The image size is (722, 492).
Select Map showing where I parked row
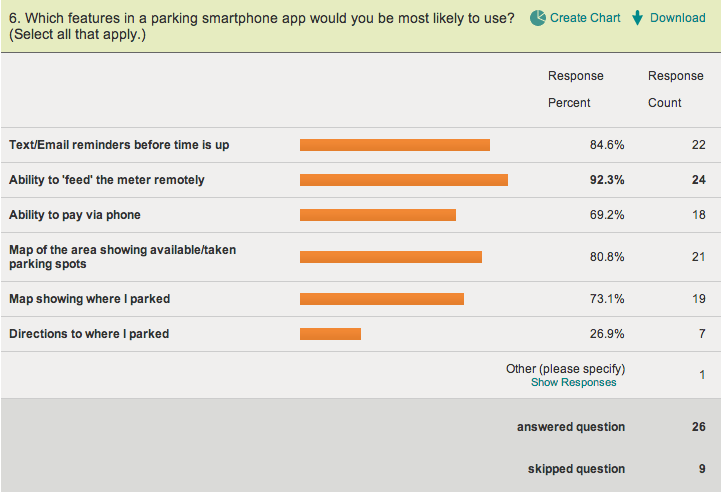click(x=361, y=299)
